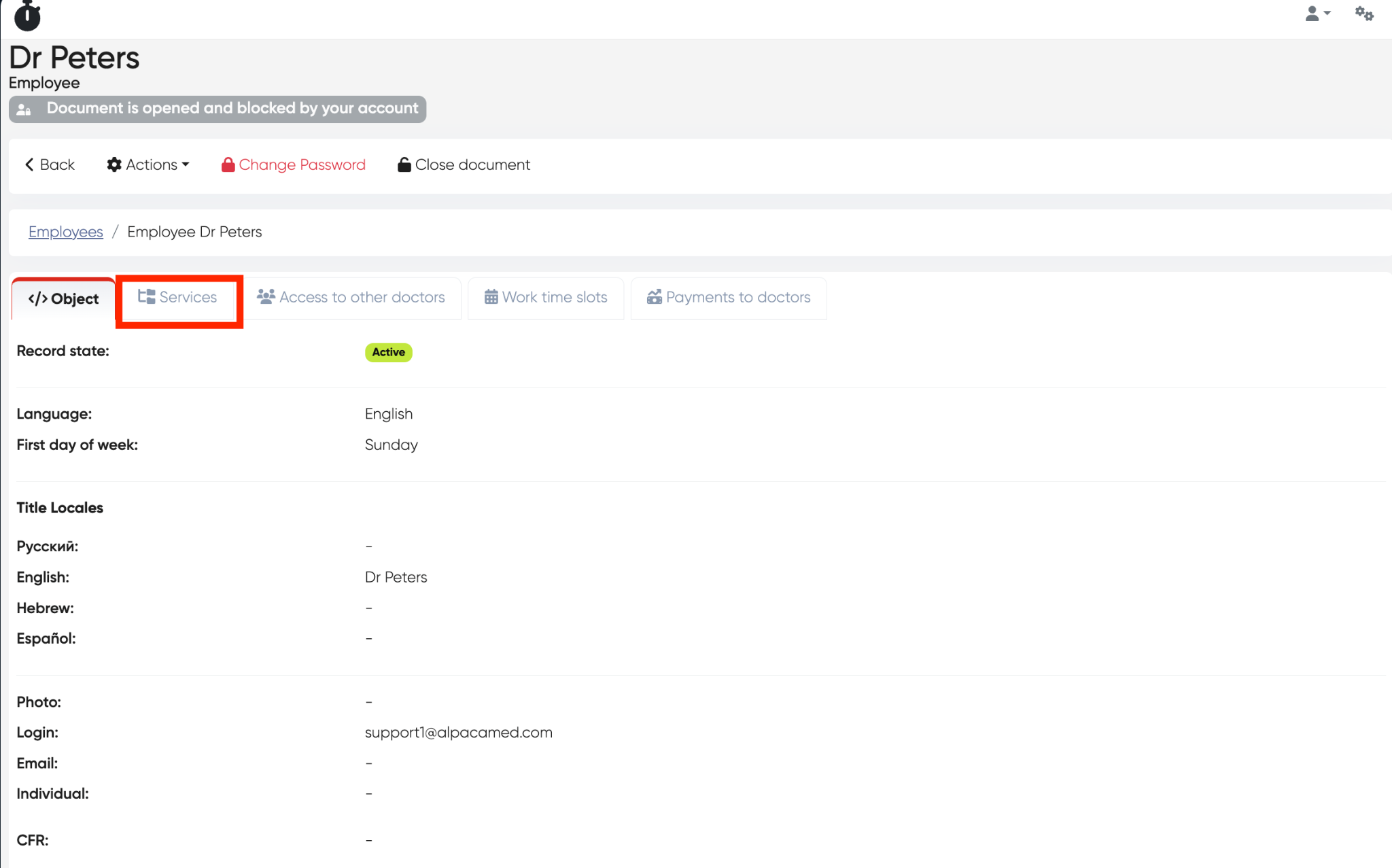
Task: Click the document blocked status banner
Action: (217, 109)
